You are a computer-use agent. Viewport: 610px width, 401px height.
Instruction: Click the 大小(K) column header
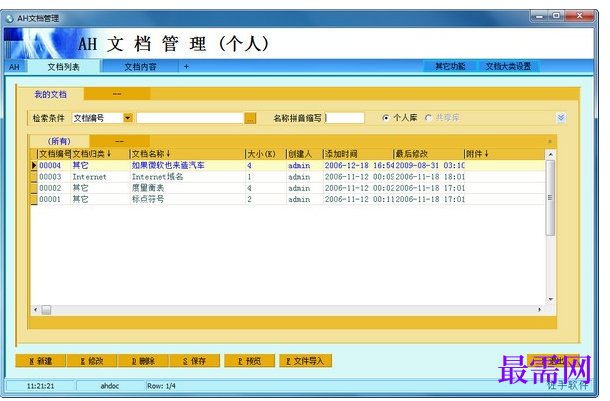point(266,154)
